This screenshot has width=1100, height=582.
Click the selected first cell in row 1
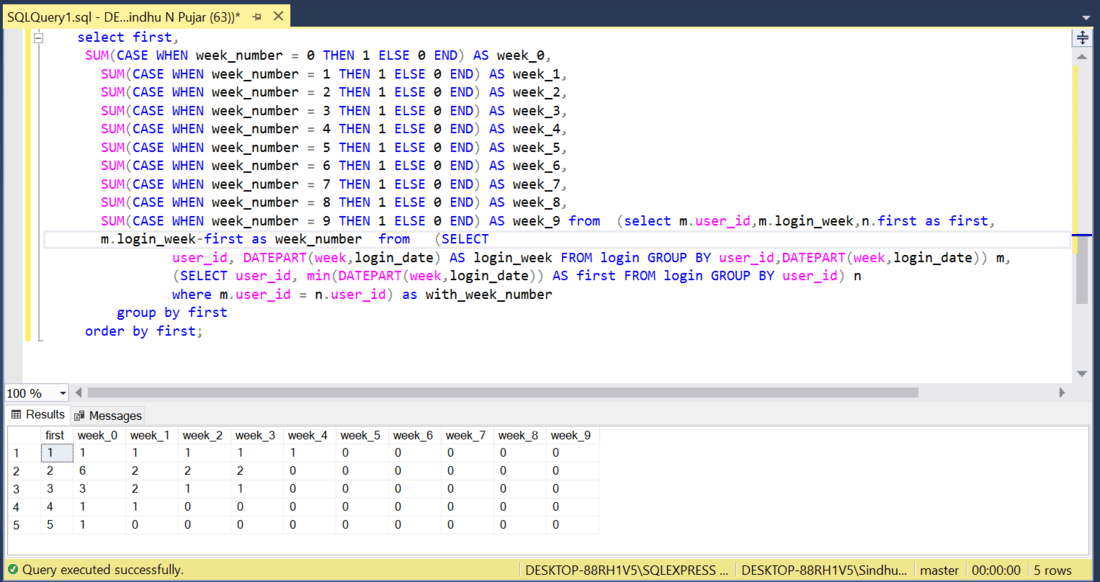pos(56,453)
